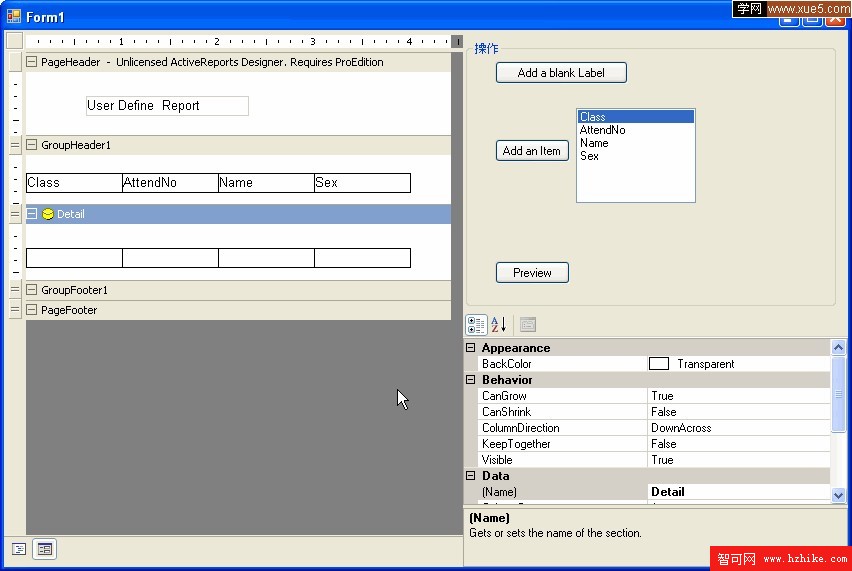The width and height of the screenshot is (852, 571).
Task: Click the left view toggle icon at bottom-left
Action: click(x=19, y=549)
